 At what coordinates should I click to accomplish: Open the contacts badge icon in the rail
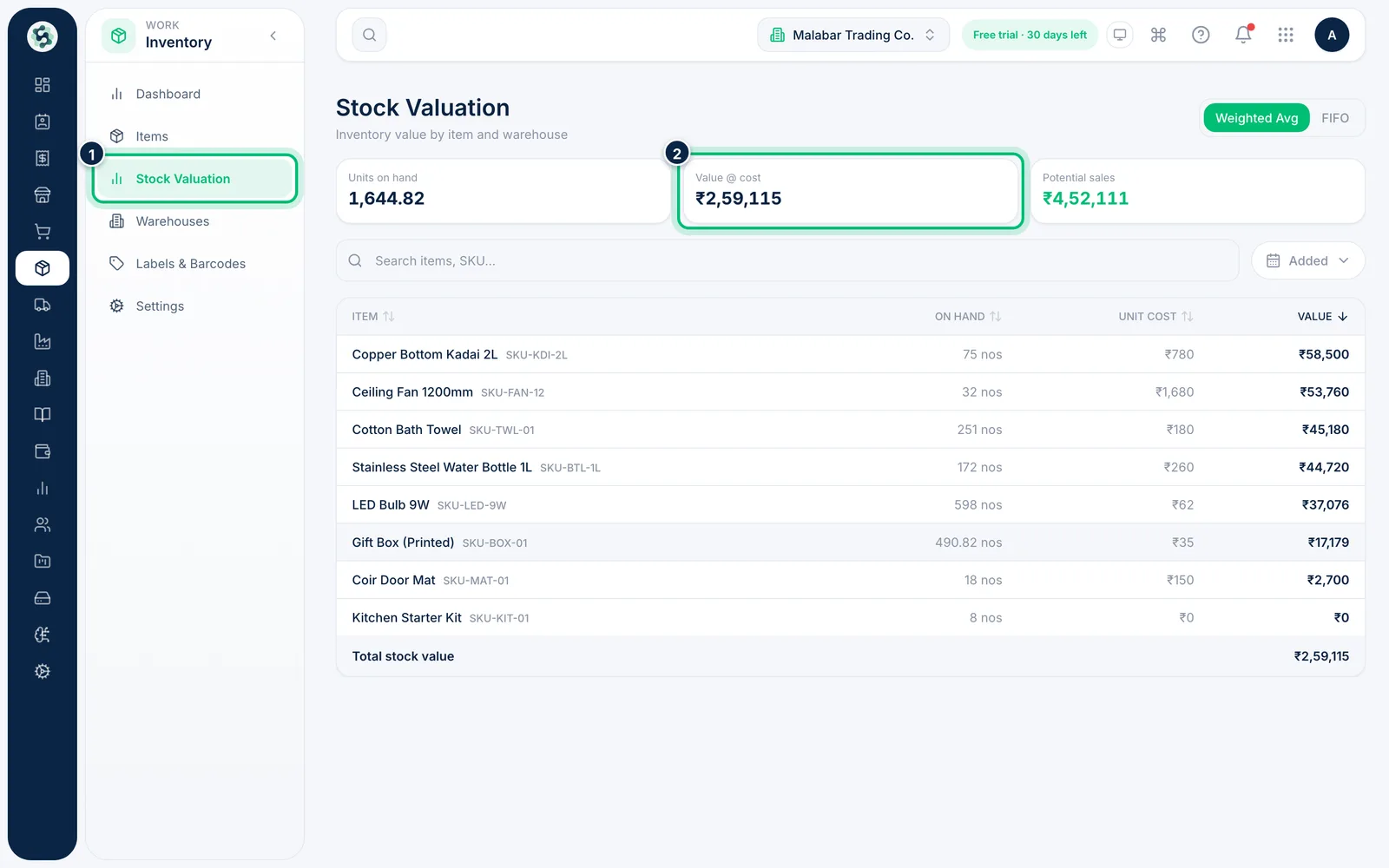pos(42,122)
